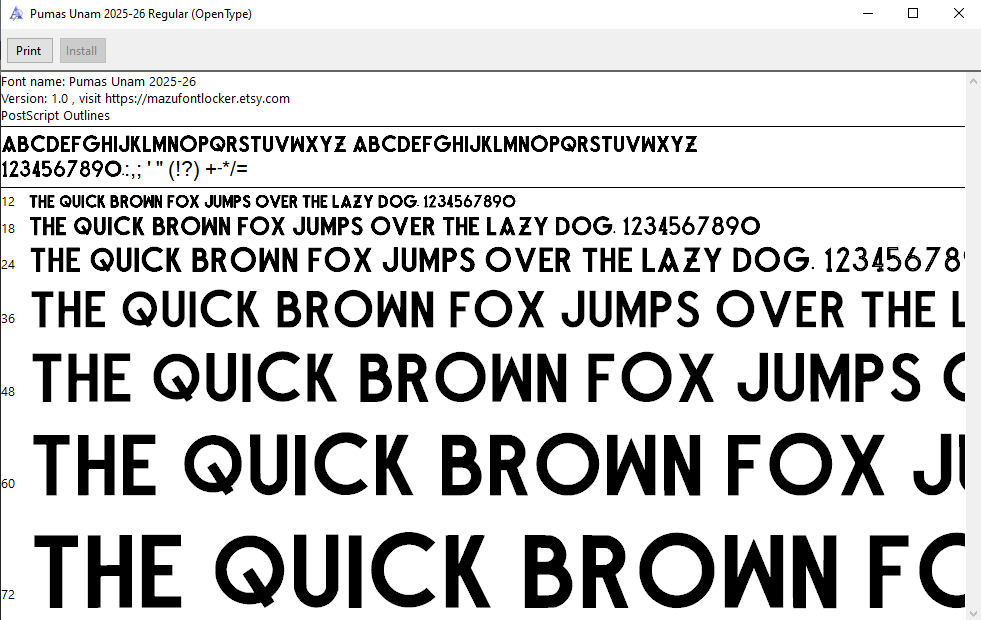The image size is (981, 620).
Task: Click the alphabet character sample line
Action: (x=350, y=144)
